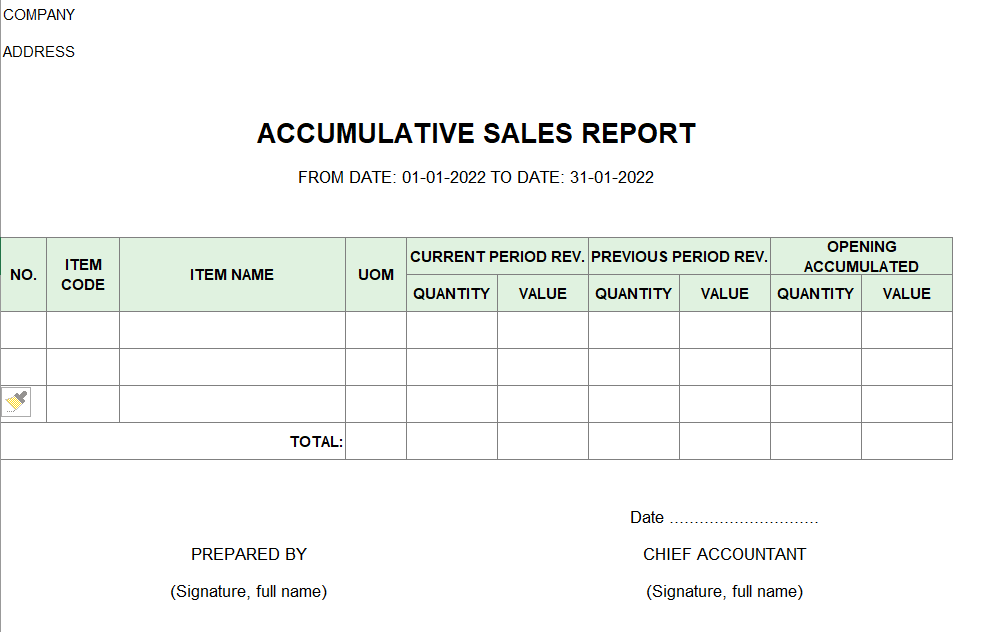The width and height of the screenshot is (985, 632).
Task: Click the paintbrush format options icon
Action: 16,402
